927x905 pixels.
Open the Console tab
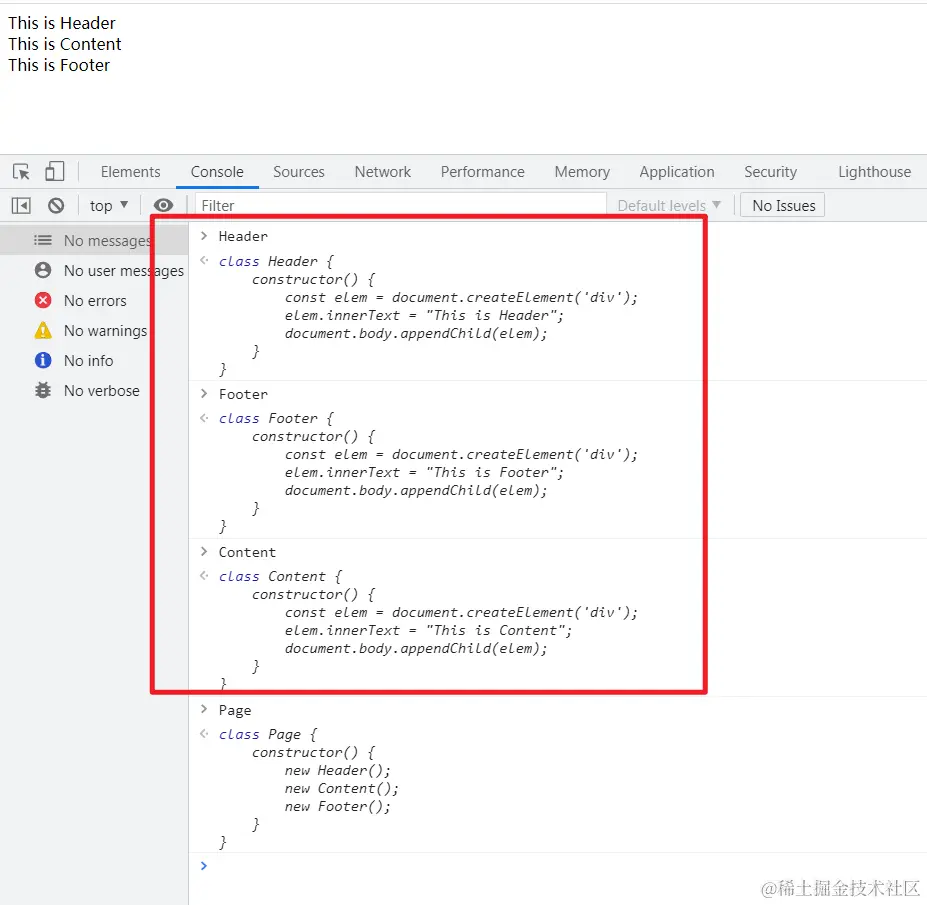(x=217, y=172)
